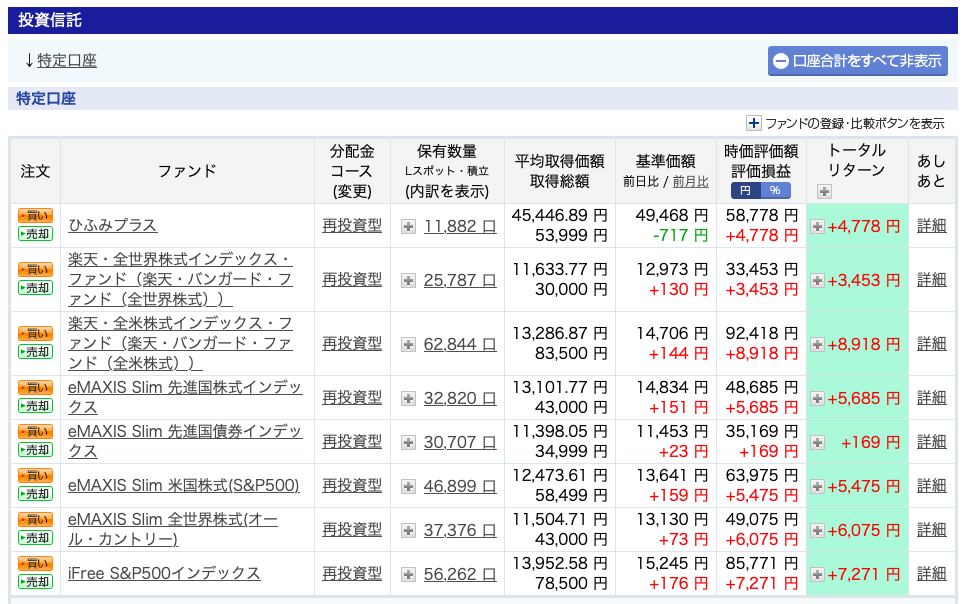Expand holdings breakdown for 56,262 口

point(408,575)
